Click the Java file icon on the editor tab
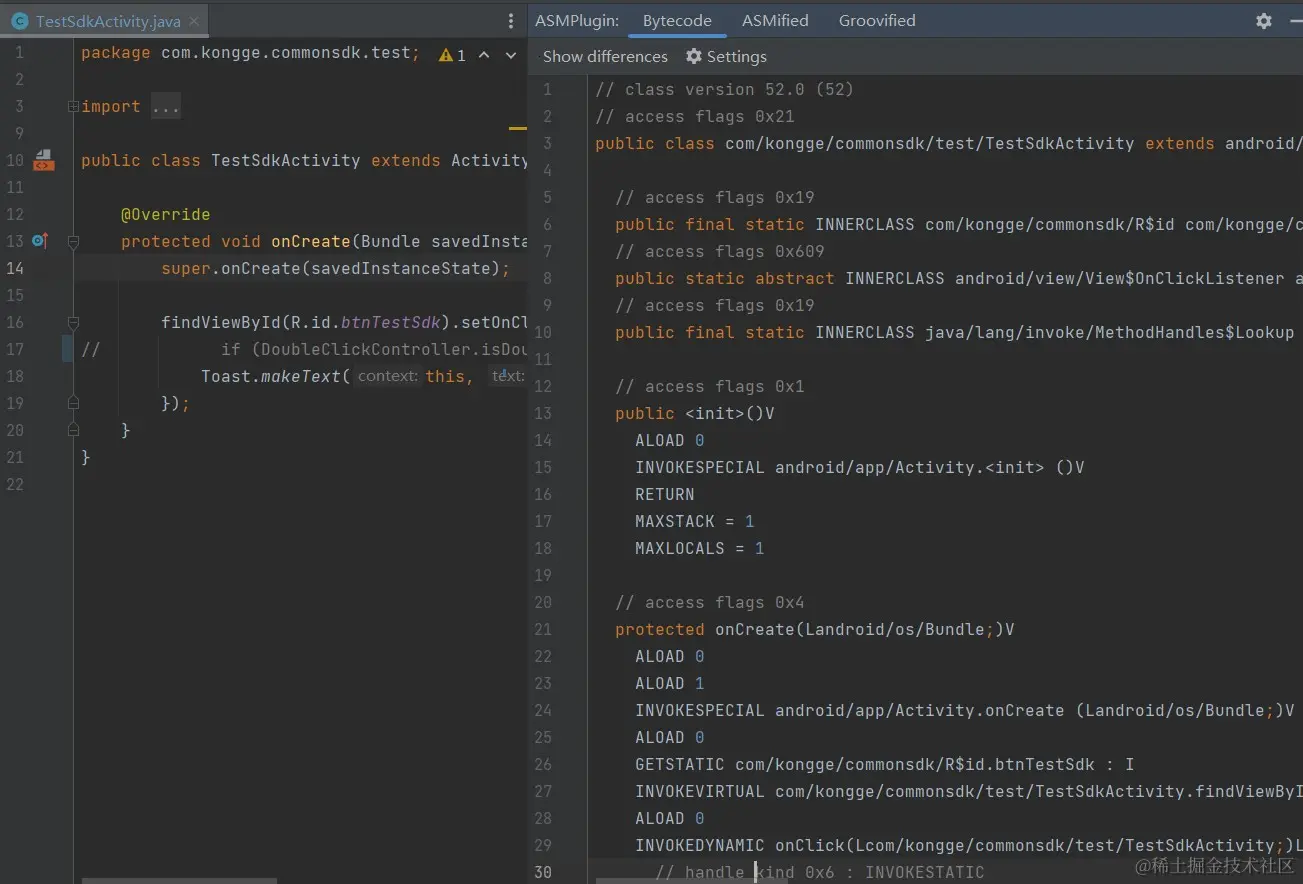 (x=19, y=21)
